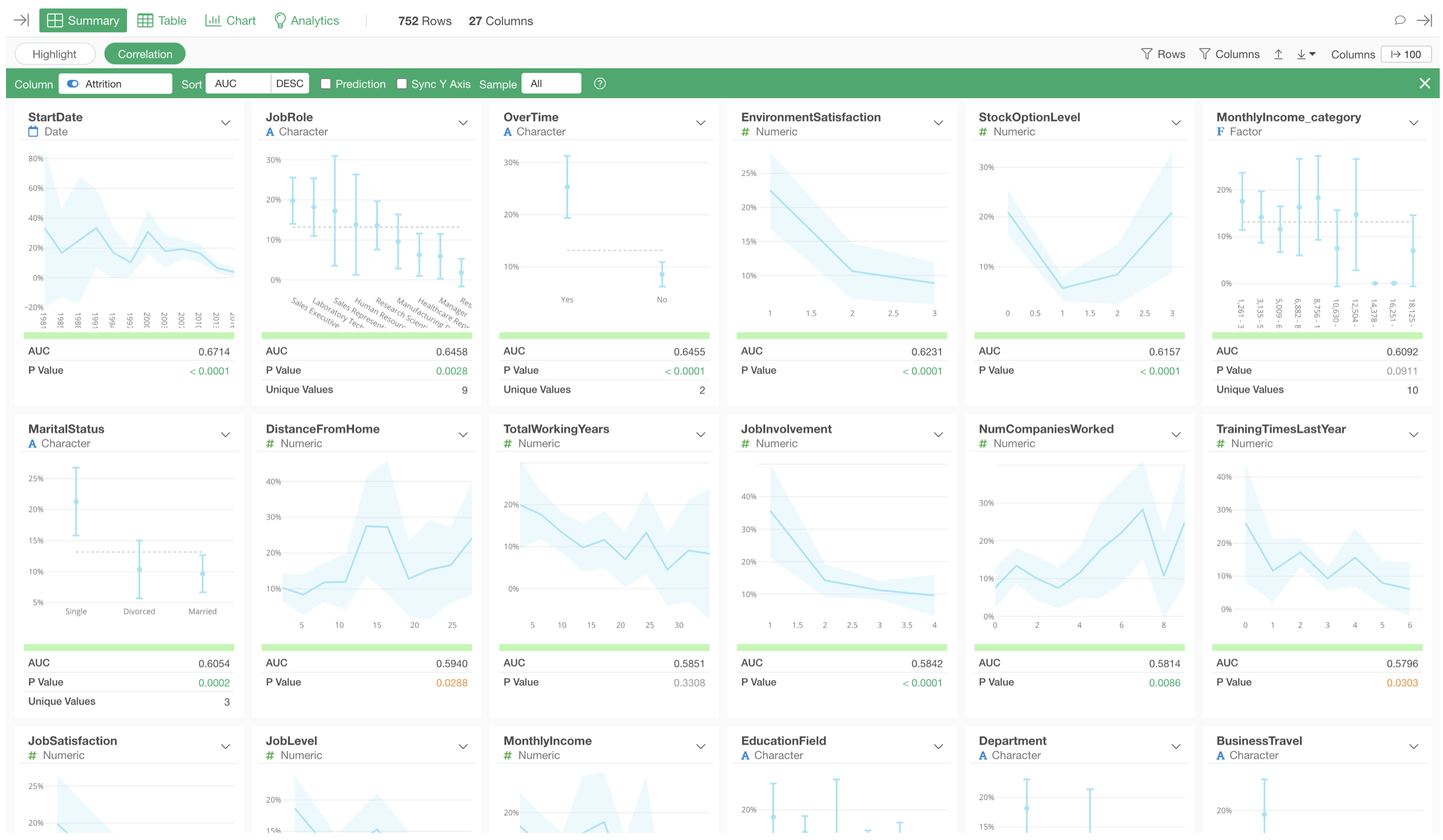
Task: Click the comment bubble icon
Action: click(1399, 21)
